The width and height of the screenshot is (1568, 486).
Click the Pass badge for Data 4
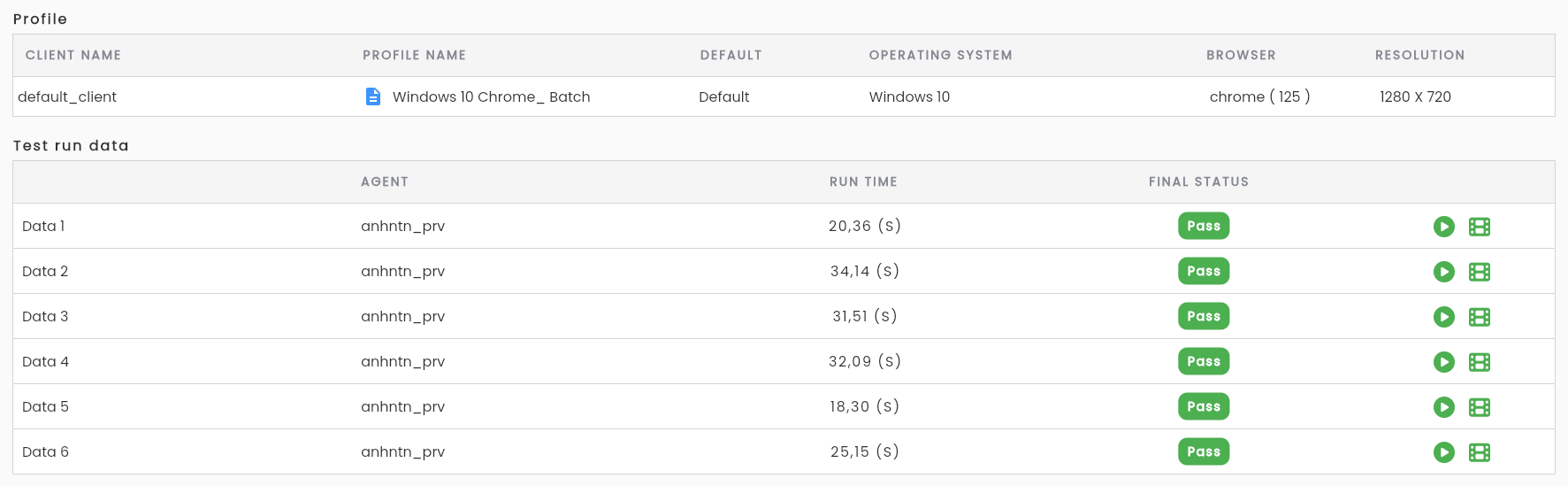(1204, 361)
